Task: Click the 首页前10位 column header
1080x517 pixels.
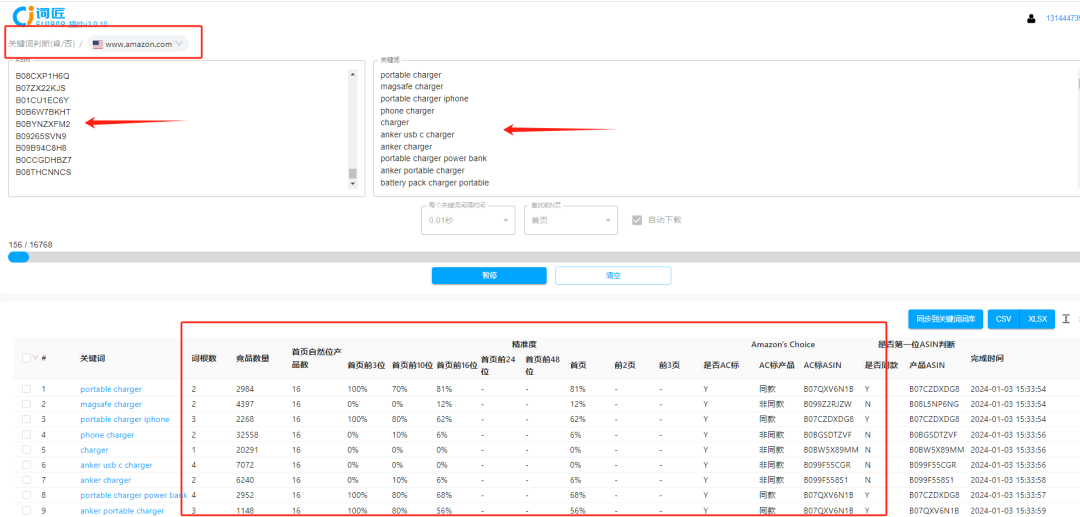Action: [x=413, y=366]
